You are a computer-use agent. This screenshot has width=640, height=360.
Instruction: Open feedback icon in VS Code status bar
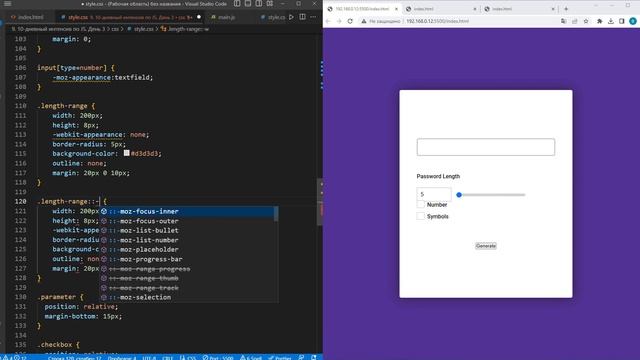tap(301, 358)
